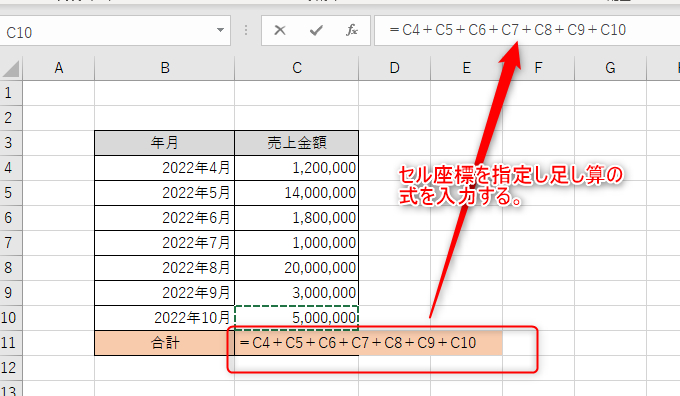680x396 pixels.
Task: Click the 売上金額 header cell
Action: [x=297, y=143]
